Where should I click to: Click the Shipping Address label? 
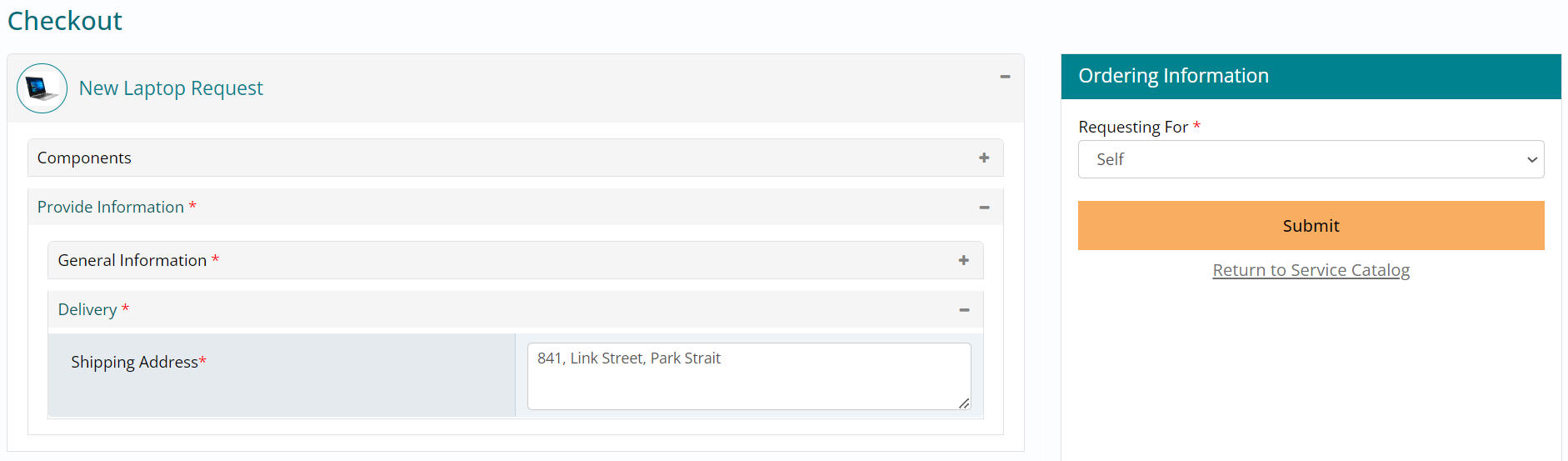pyautogui.click(x=135, y=362)
